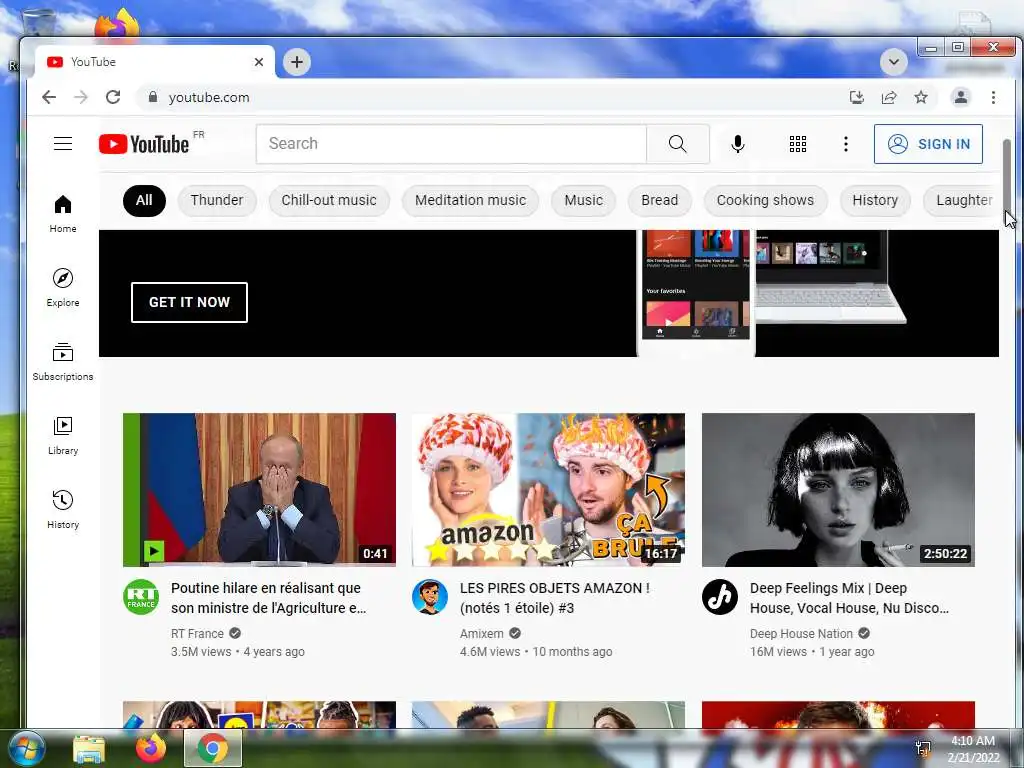The height and width of the screenshot is (768, 1024).
Task: Open the YouTube hamburger guide menu
Action: [x=63, y=144]
